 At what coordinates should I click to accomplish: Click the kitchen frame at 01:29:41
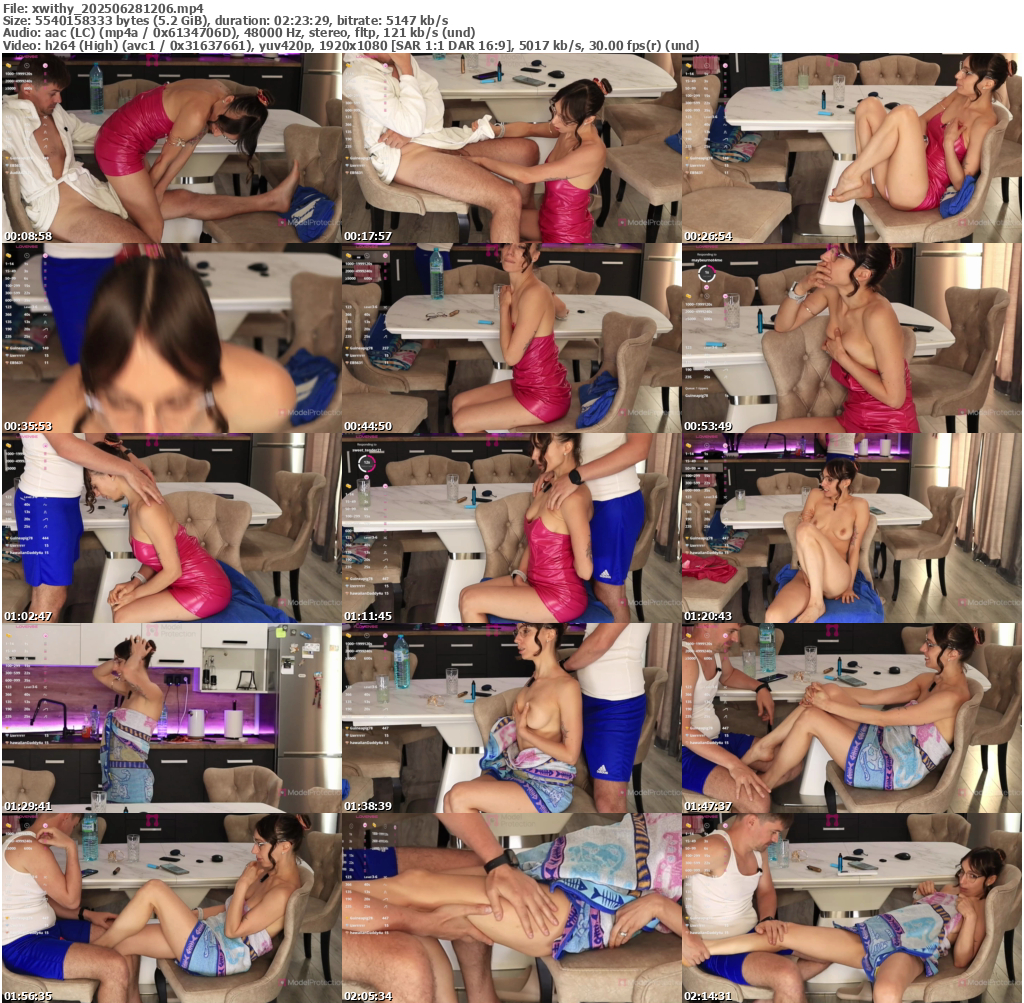(171, 718)
